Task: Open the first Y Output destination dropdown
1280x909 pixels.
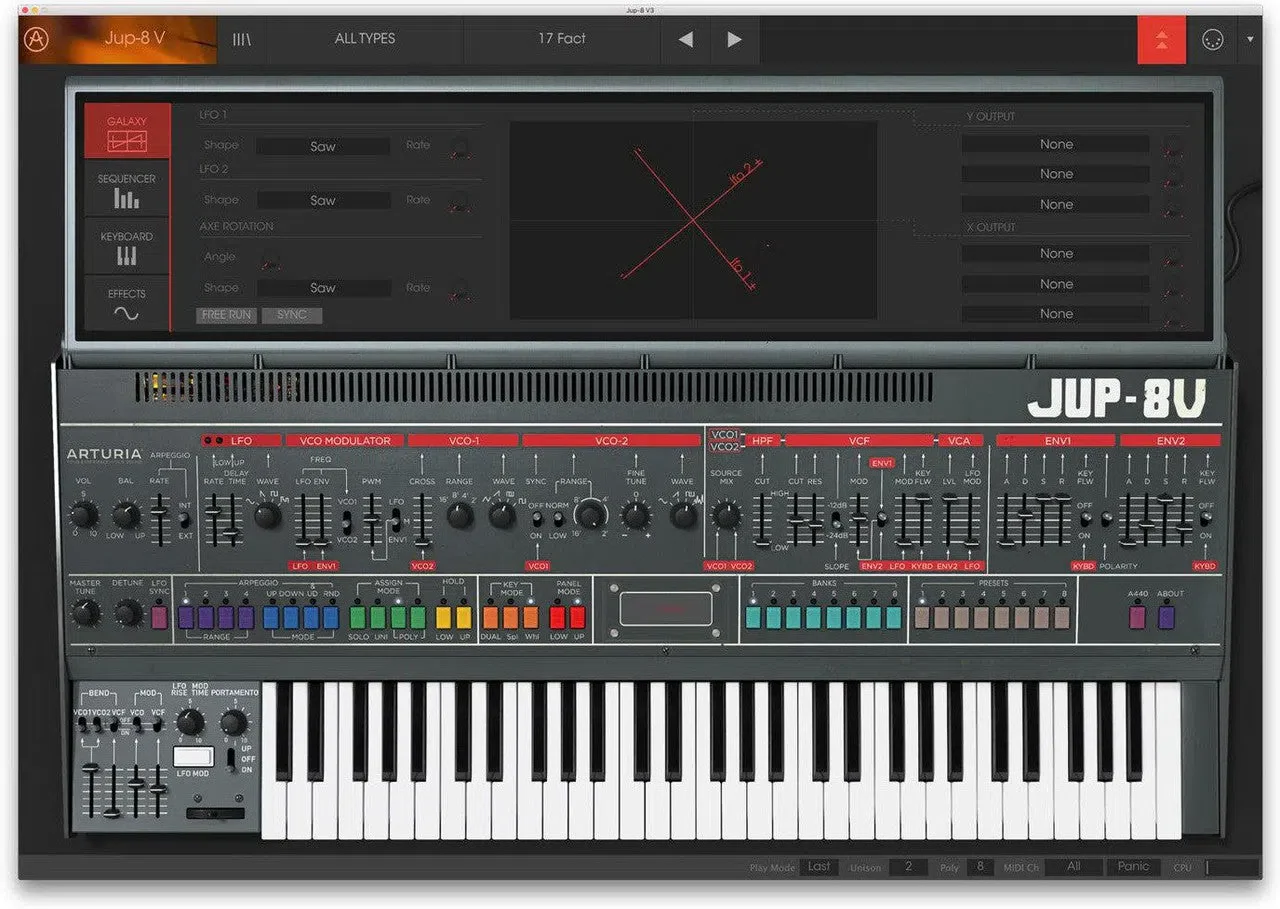Action: click(1056, 144)
